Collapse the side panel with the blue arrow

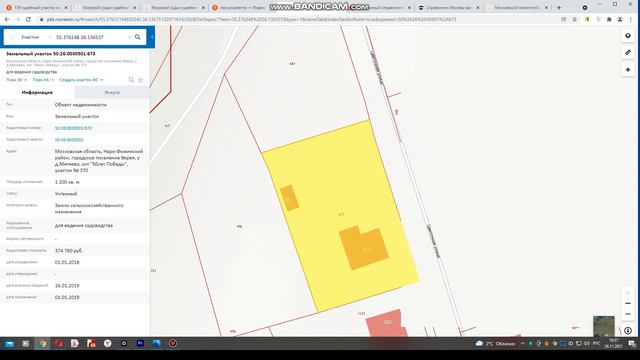(x=152, y=37)
